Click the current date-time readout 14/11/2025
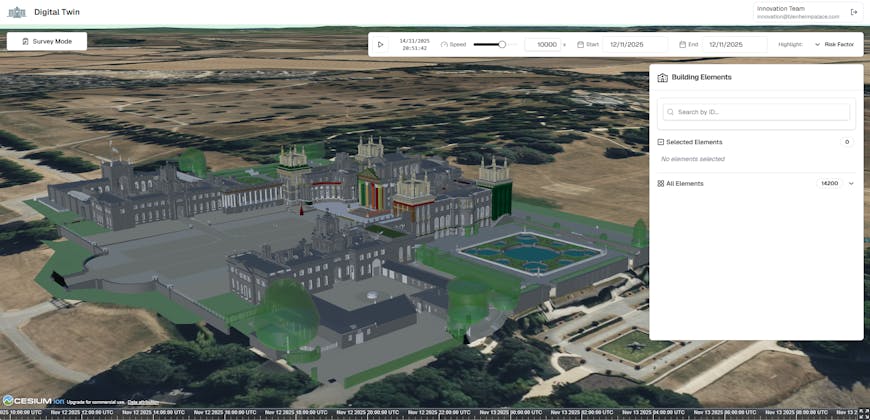The height and width of the screenshot is (420, 870). click(x=415, y=44)
